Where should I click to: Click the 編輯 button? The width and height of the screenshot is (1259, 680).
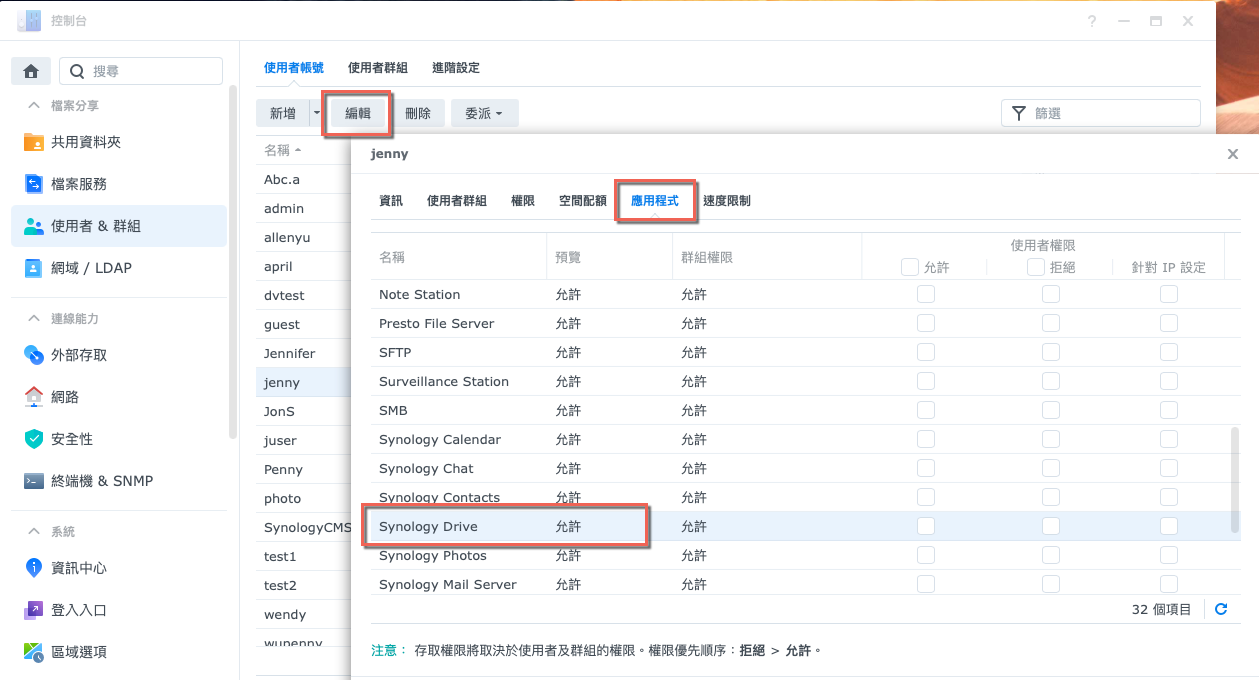click(357, 113)
